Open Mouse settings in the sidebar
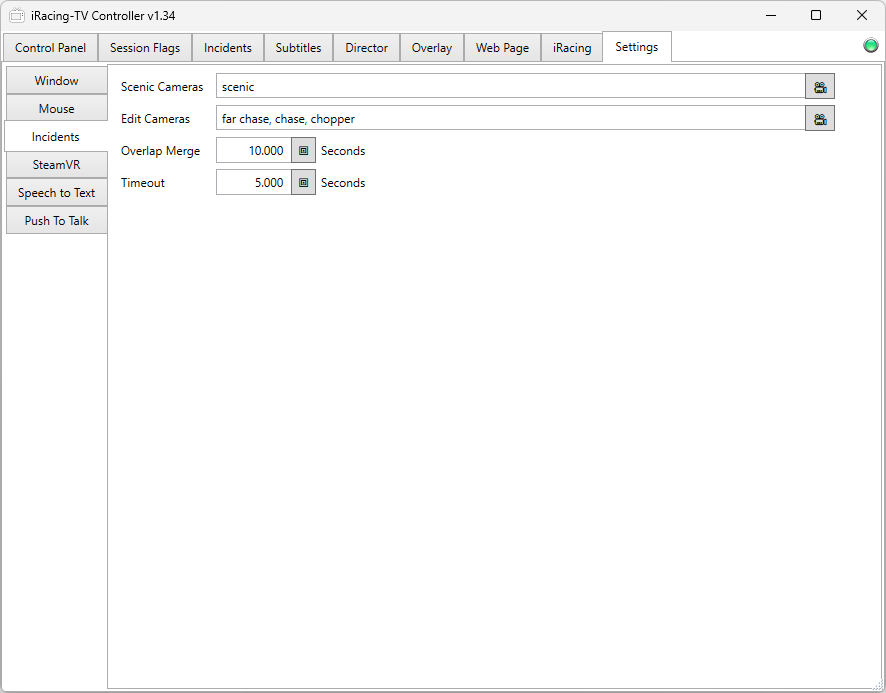 pos(57,109)
